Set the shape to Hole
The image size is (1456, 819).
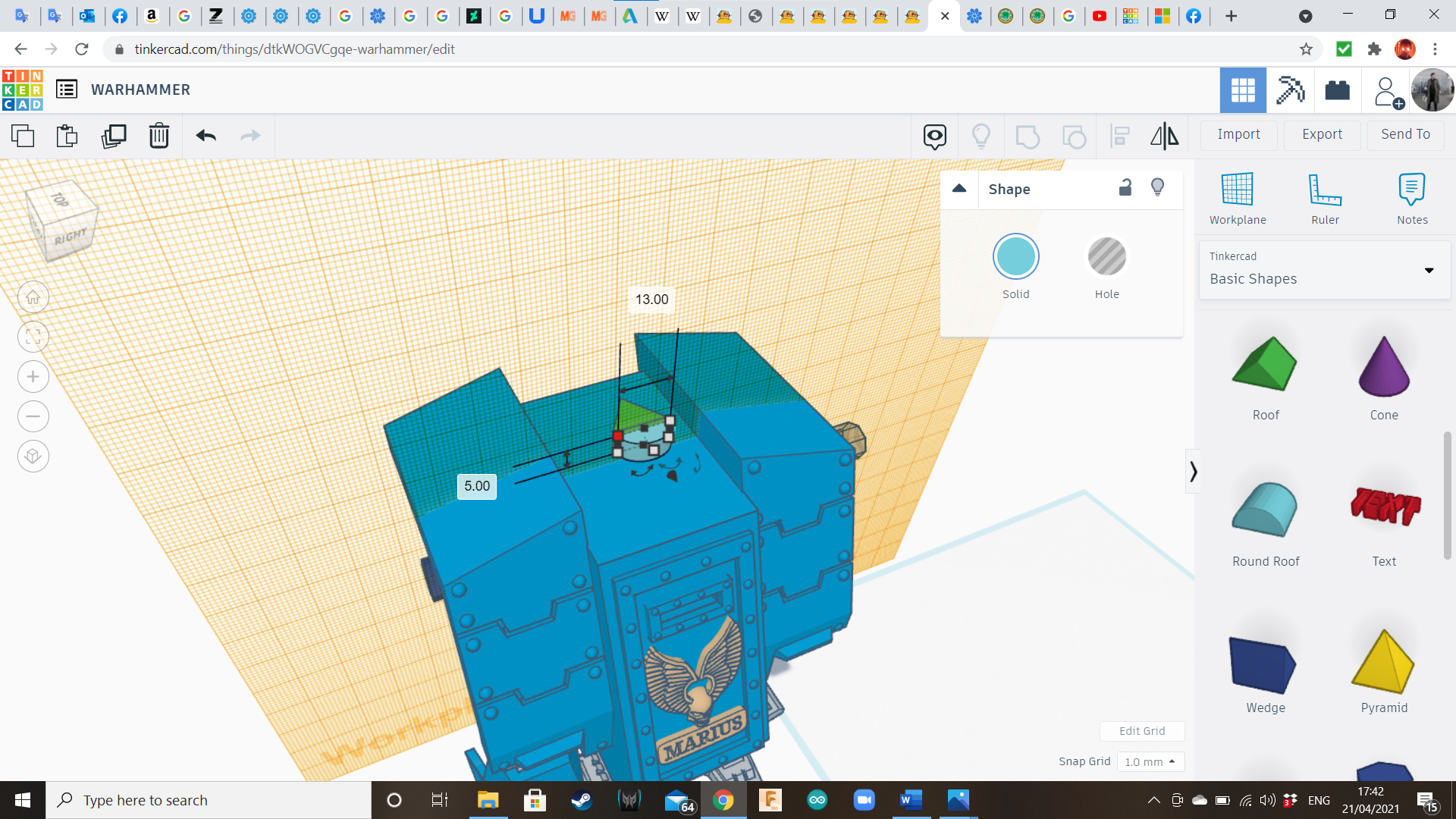click(x=1106, y=258)
